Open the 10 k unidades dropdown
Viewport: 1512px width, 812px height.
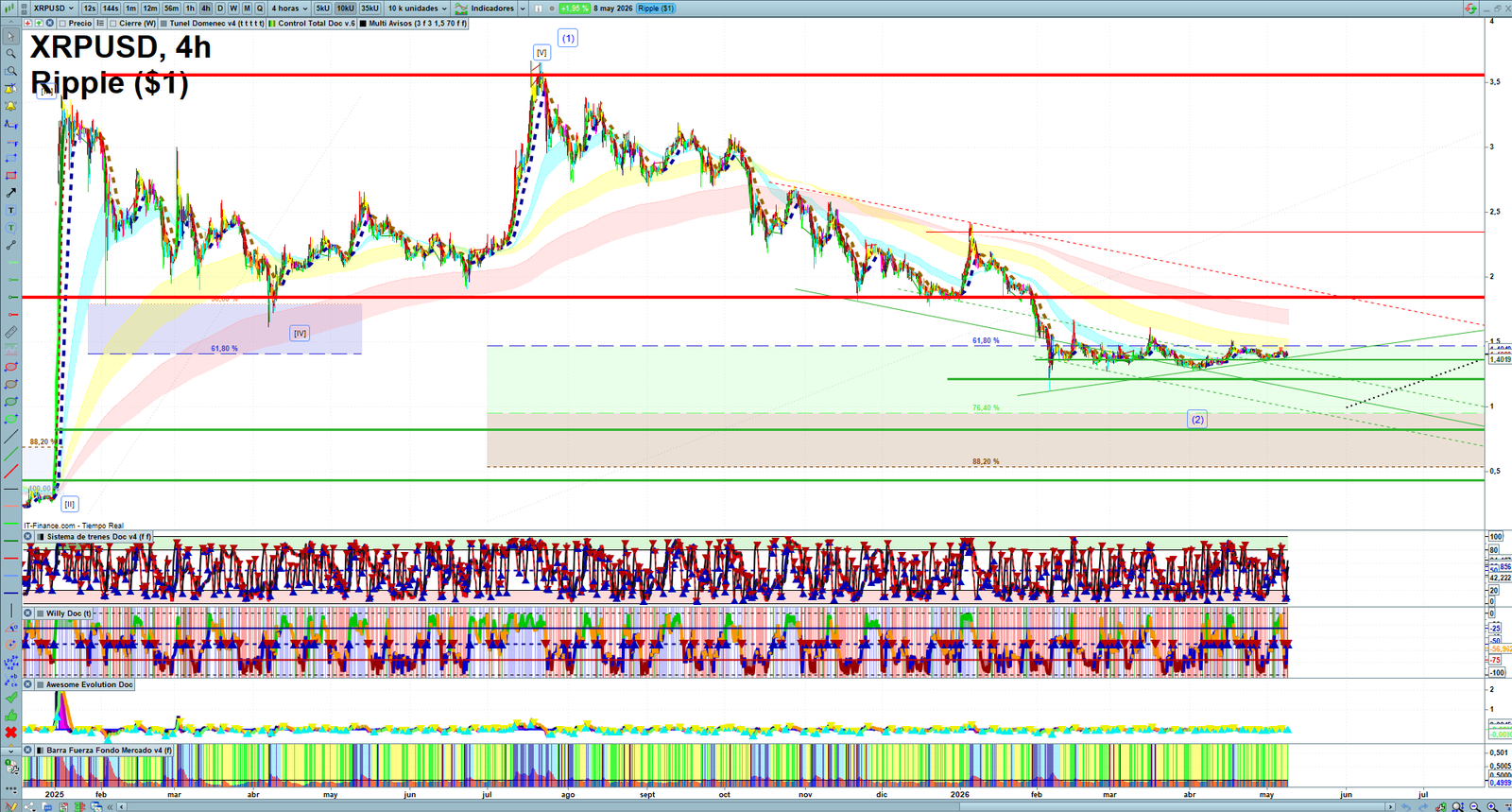pyautogui.click(x=417, y=9)
